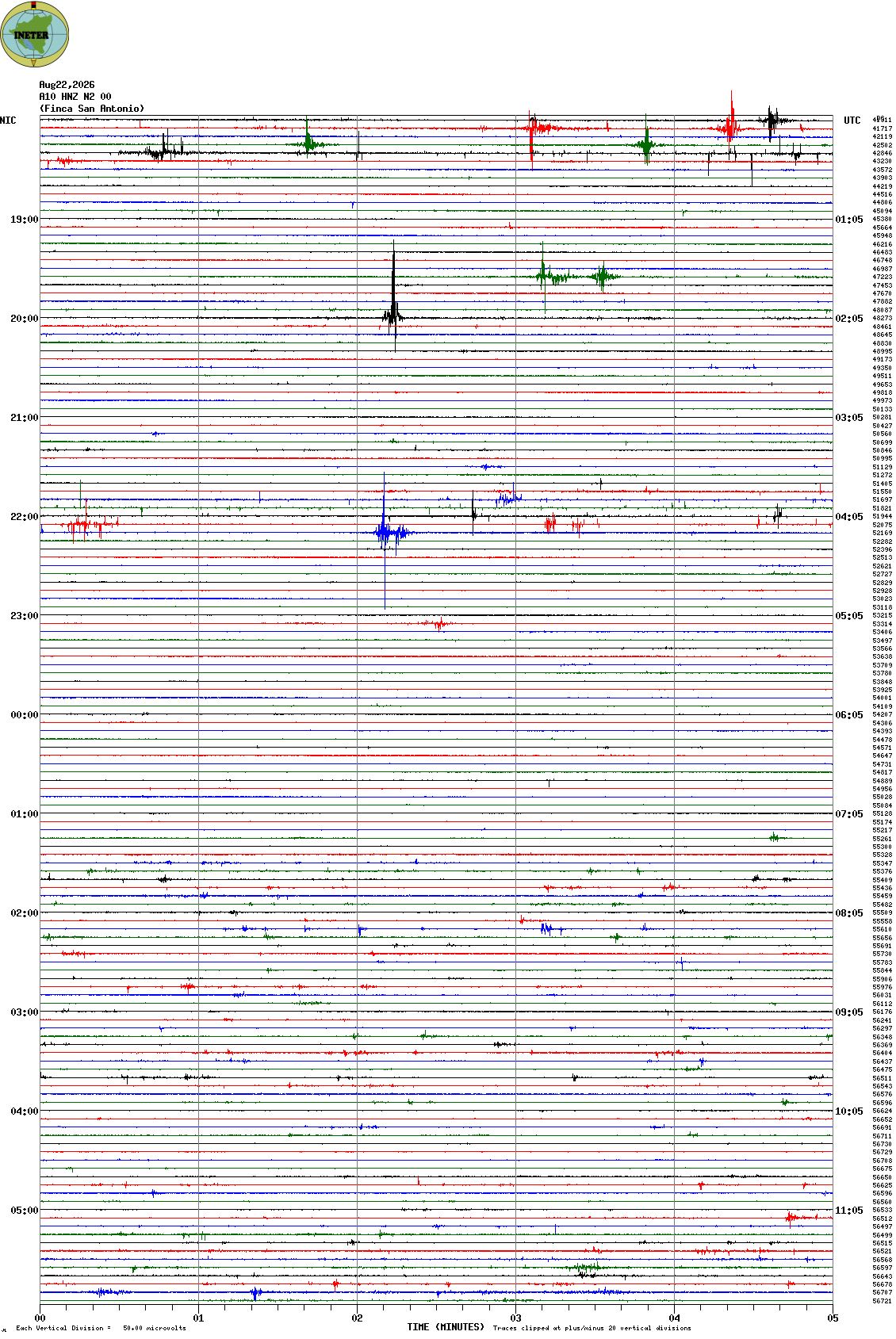The width and height of the screenshot is (896, 1339).
Task: Select amplitude value 45380
Action: click(x=882, y=220)
